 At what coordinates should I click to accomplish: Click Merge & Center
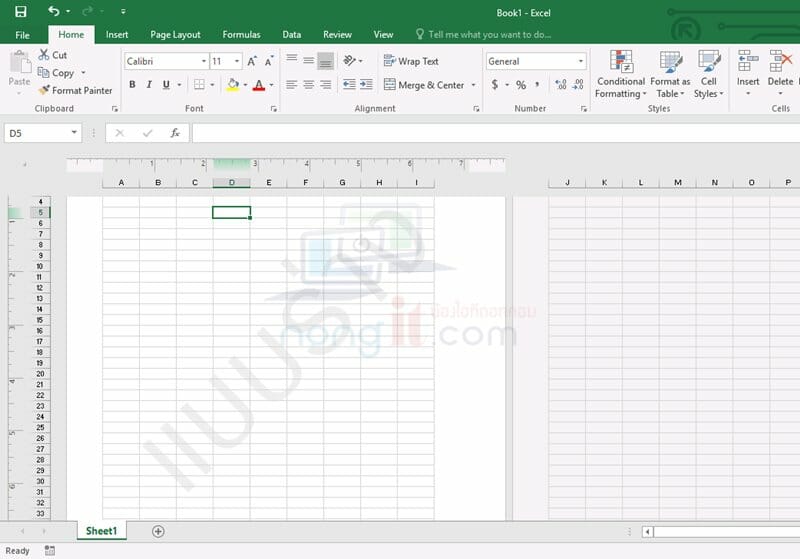(x=424, y=85)
